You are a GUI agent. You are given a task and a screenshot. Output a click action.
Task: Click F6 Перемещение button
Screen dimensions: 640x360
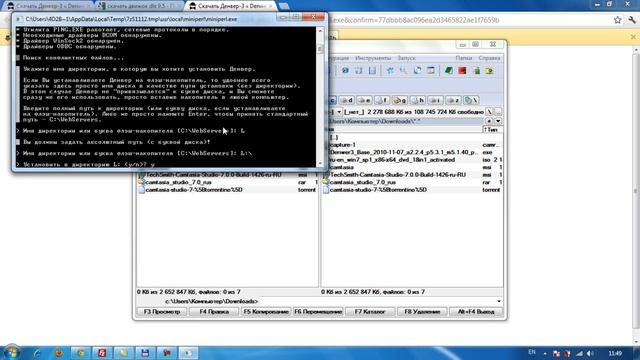[x=318, y=312]
